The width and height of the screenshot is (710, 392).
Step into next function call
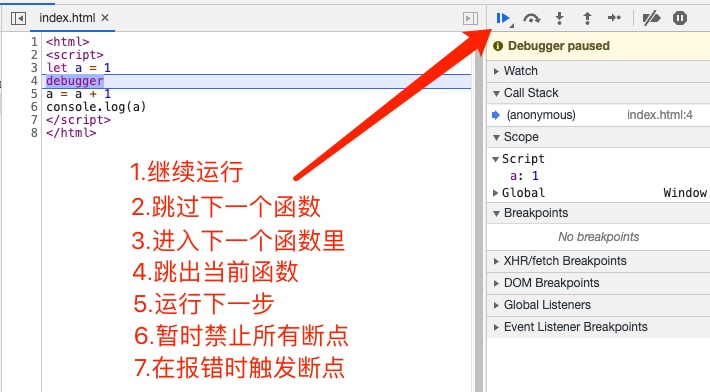560,18
